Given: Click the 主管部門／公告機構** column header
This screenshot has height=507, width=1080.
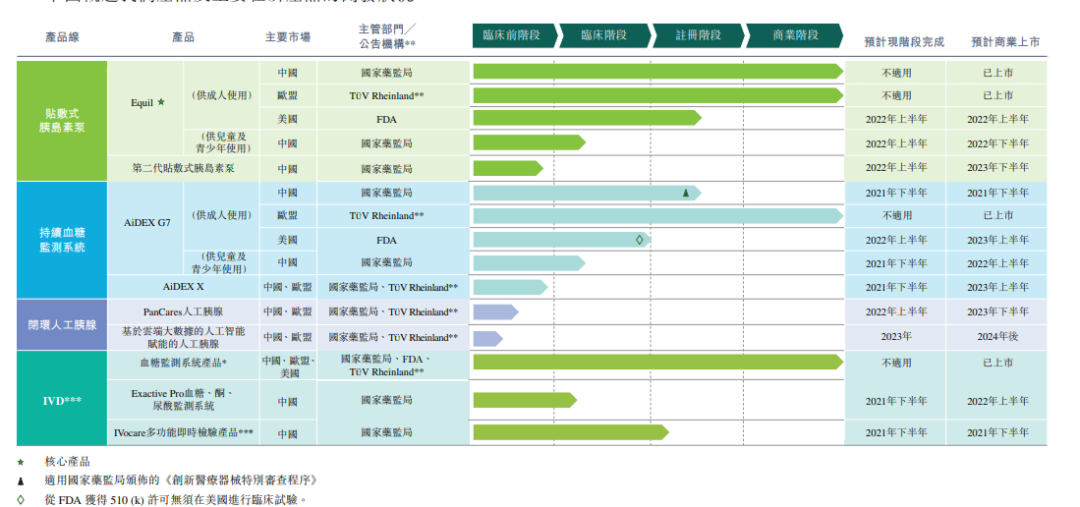Looking at the screenshot, I should [x=386, y=36].
